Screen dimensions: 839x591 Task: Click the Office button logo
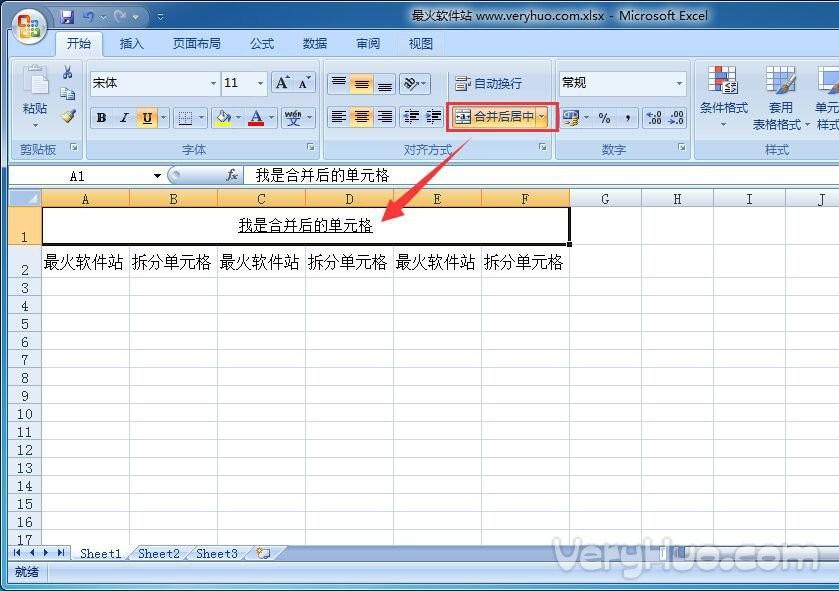[x=30, y=26]
